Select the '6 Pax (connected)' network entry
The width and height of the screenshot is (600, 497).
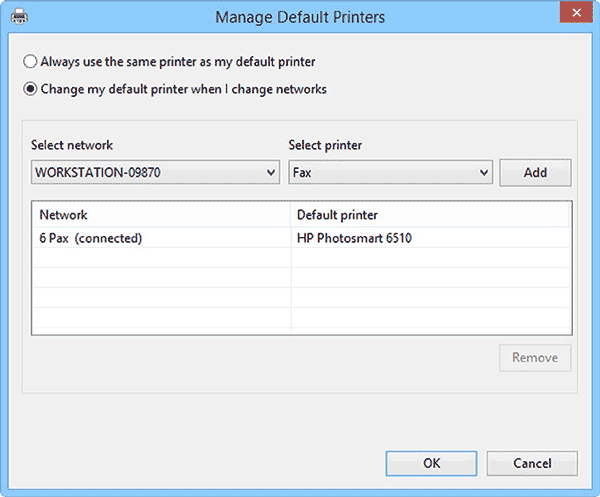coord(91,239)
